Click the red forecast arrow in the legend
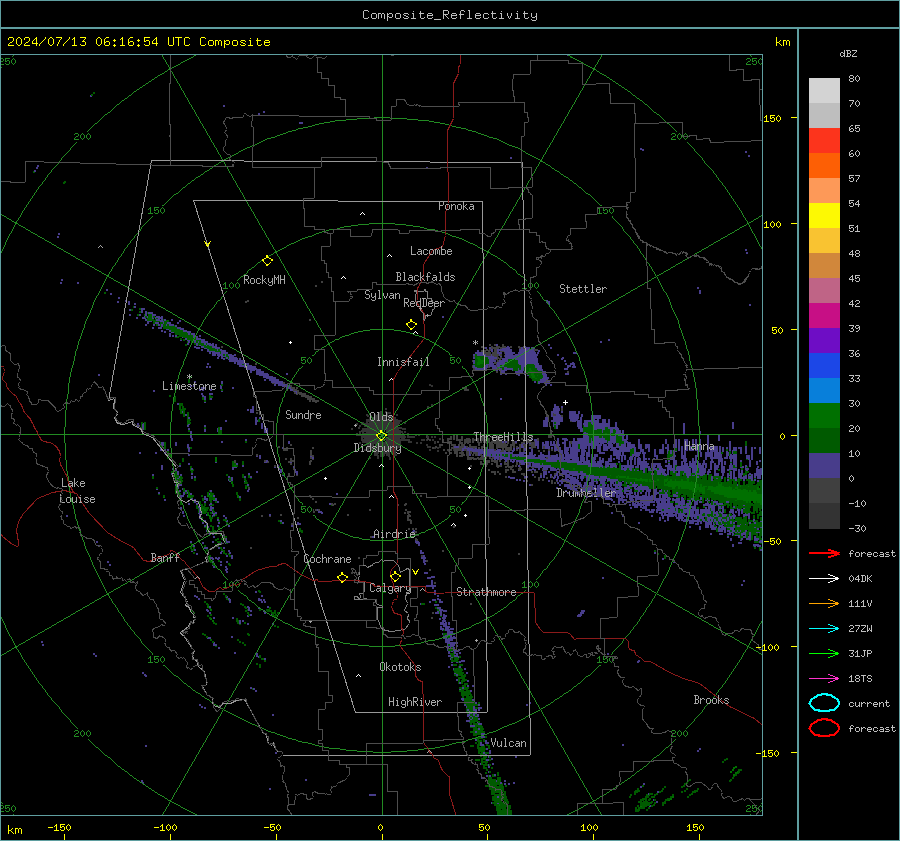The height and width of the screenshot is (841, 900). click(x=824, y=553)
